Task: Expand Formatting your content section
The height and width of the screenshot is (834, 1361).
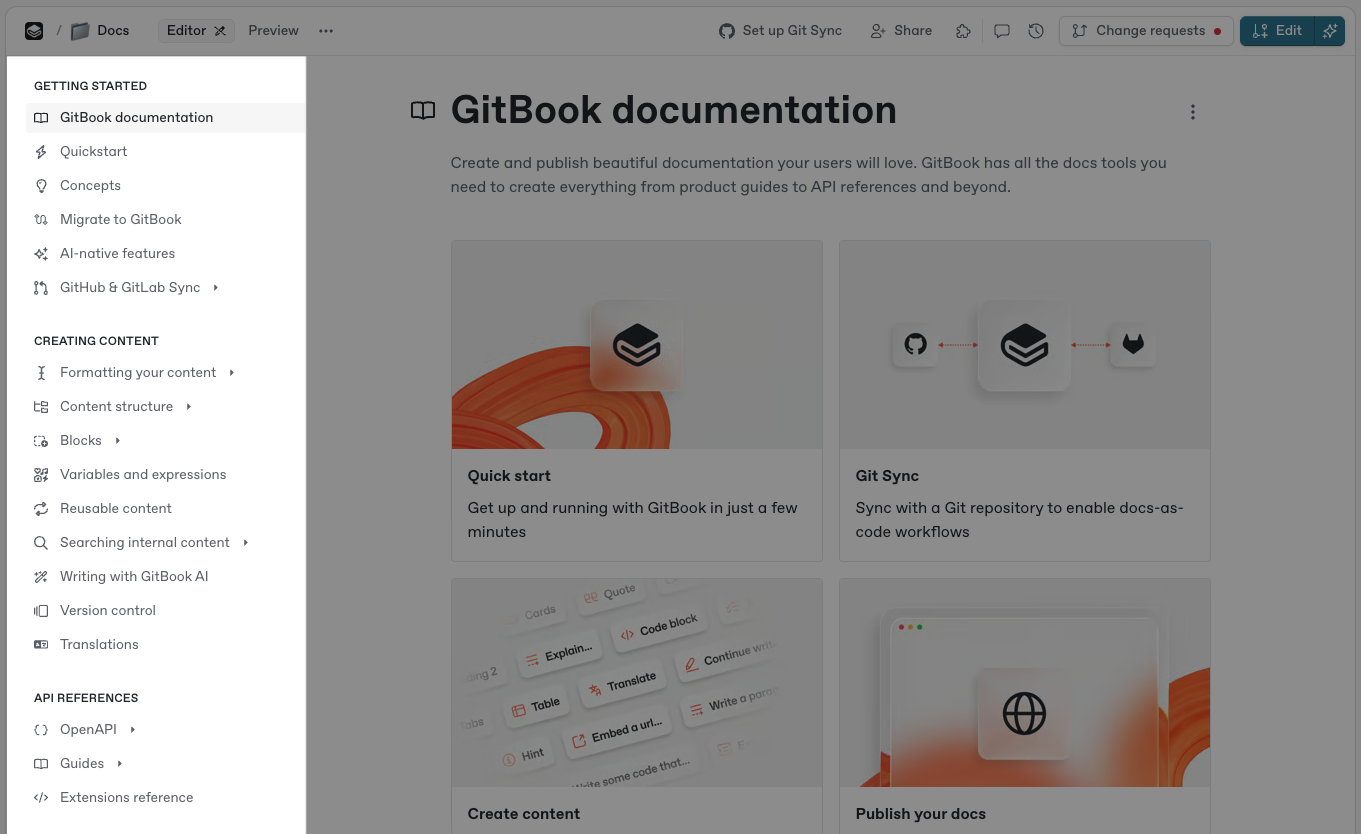Action: click(x=231, y=373)
